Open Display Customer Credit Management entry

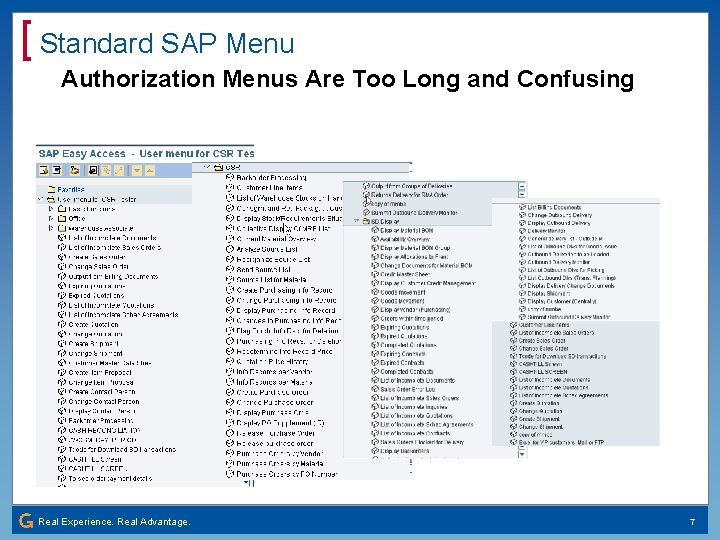[x=428, y=283]
